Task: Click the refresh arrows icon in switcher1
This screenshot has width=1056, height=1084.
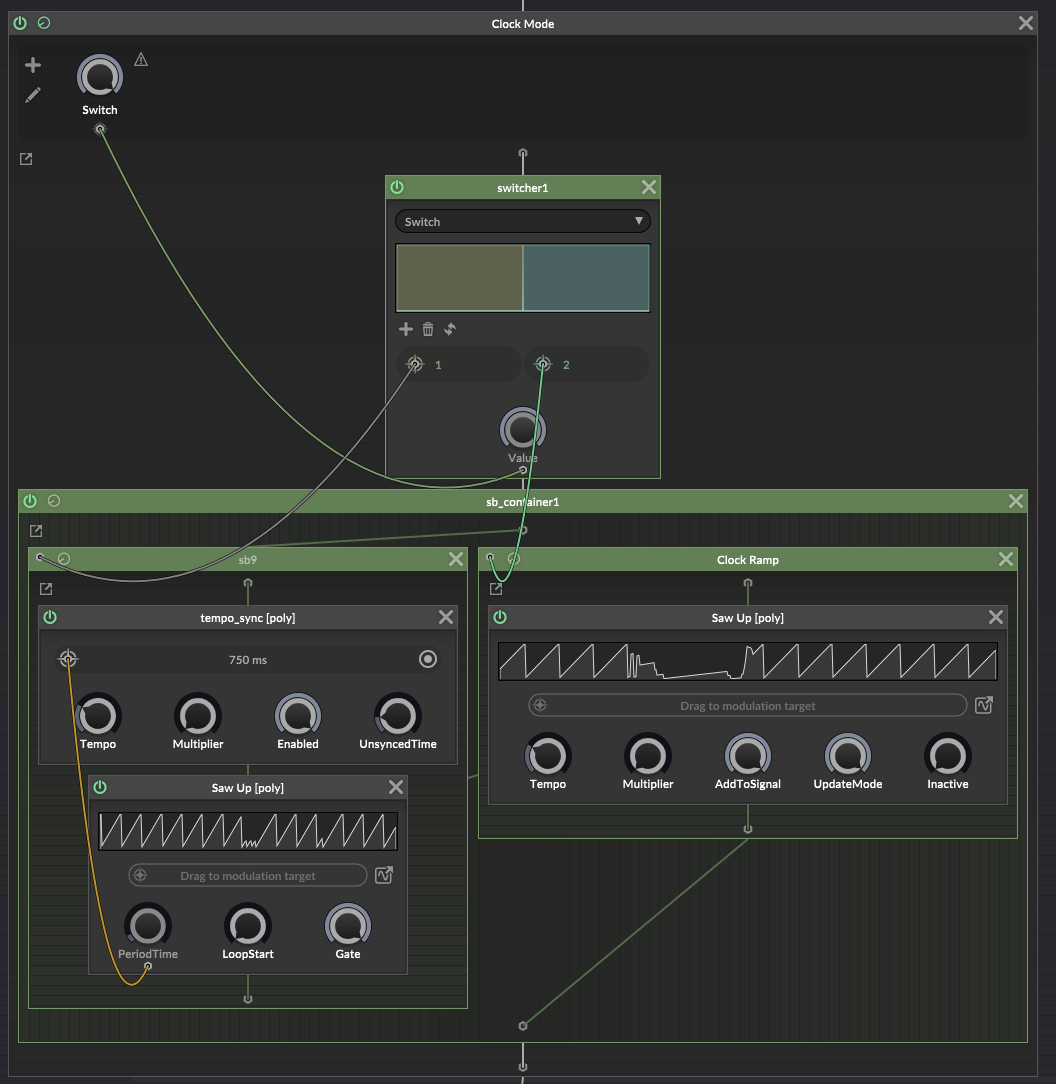Action: click(x=450, y=329)
